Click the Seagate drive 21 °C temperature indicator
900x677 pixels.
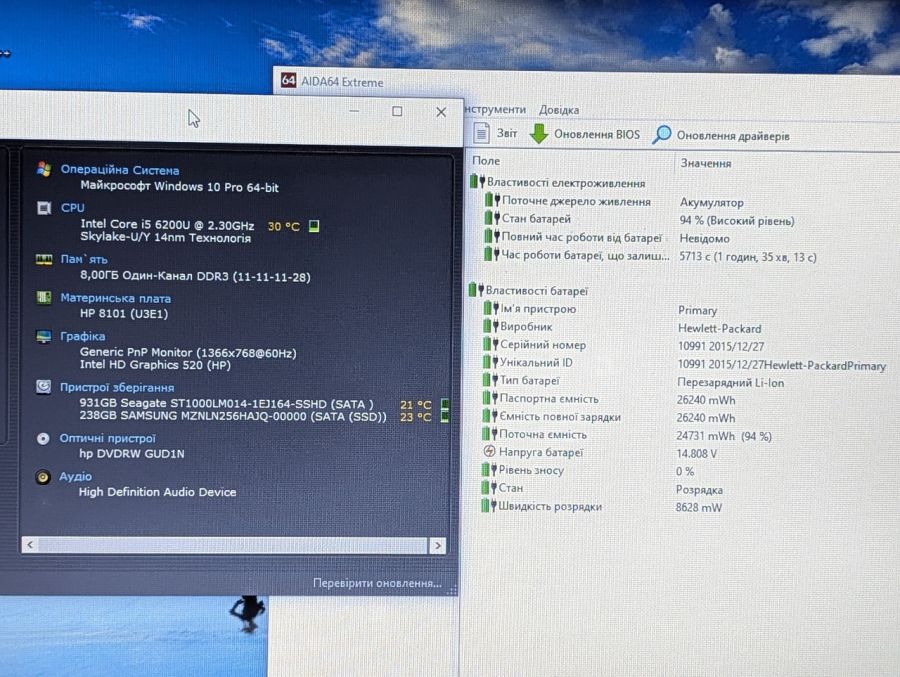click(x=444, y=404)
